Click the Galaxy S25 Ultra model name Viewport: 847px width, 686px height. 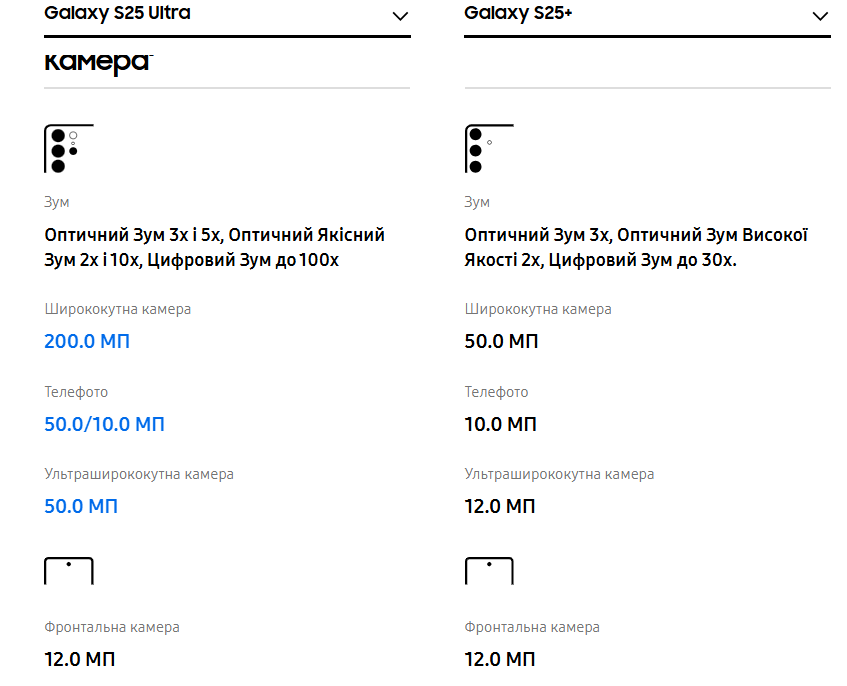coord(117,14)
